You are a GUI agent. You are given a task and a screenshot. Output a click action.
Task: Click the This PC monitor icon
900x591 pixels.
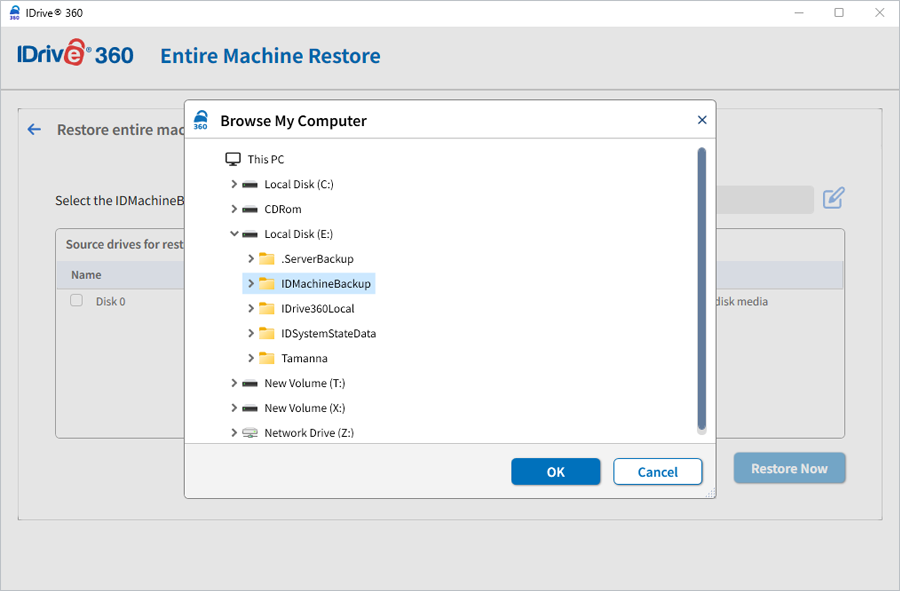(x=232, y=159)
